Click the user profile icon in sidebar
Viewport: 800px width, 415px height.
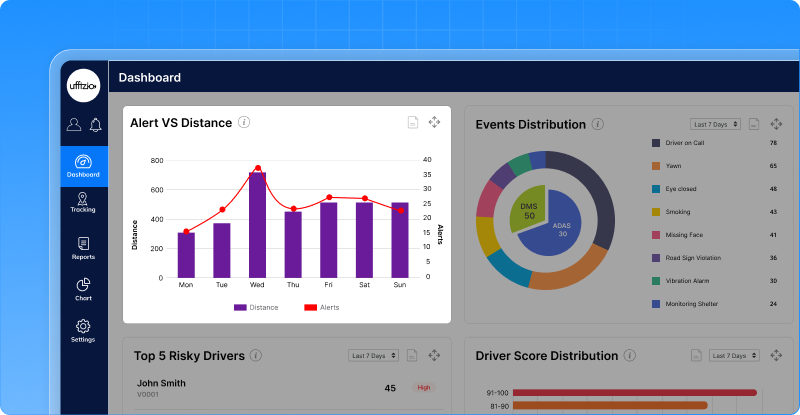(74, 125)
